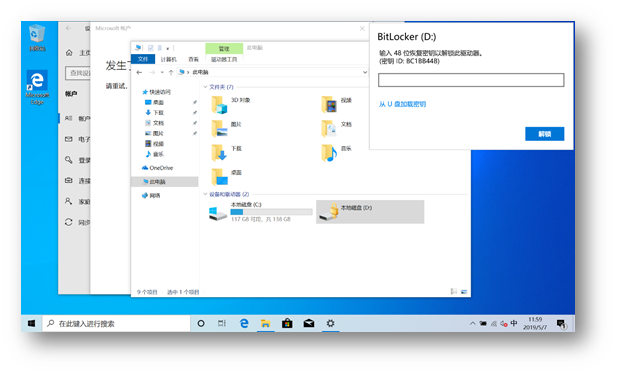
Task: Select the 本地磁盘 (C:) drive icon
Action: point(217,213)
